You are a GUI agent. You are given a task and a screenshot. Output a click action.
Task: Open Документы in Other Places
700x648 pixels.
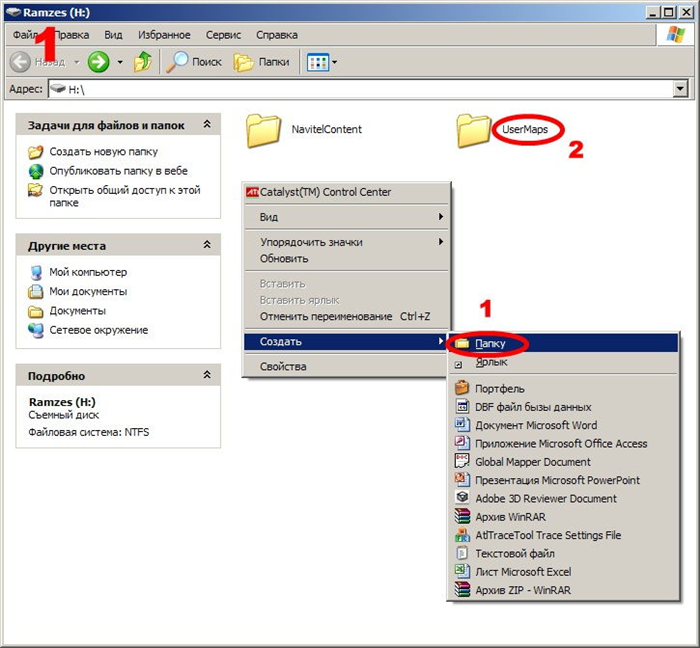tap(77, 311)
